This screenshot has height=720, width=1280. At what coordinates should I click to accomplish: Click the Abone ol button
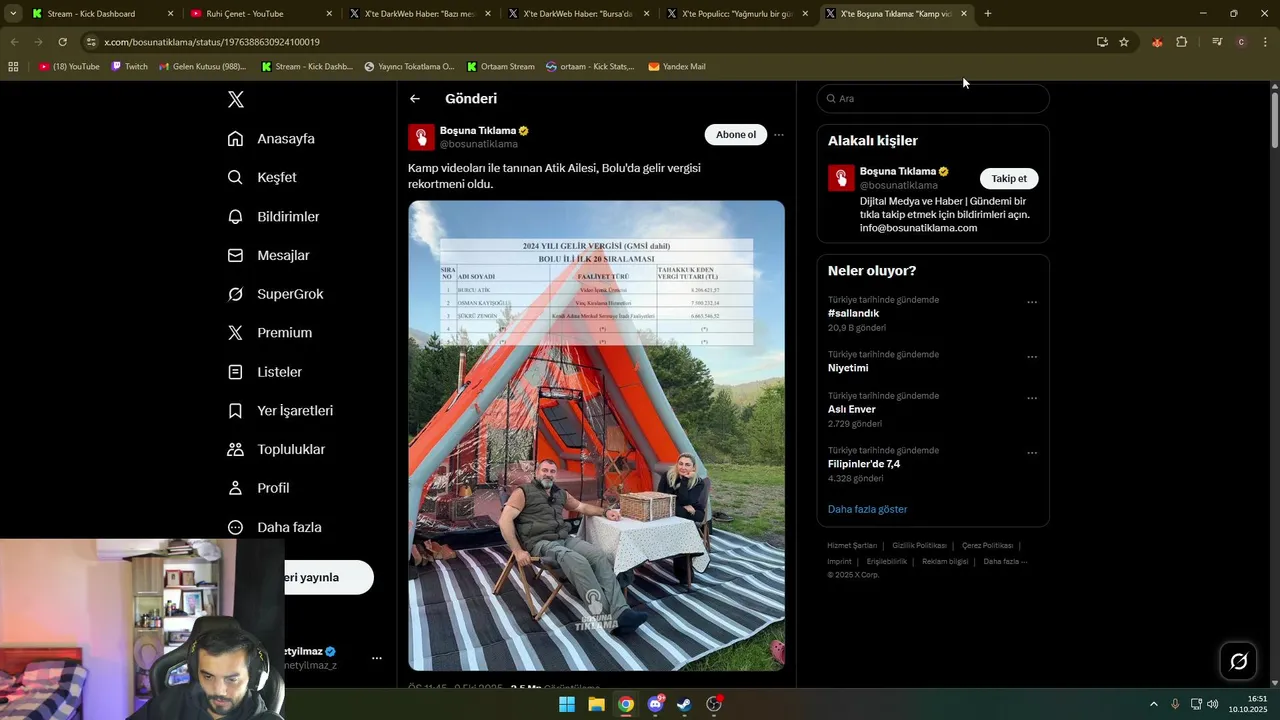click(736, 135)
